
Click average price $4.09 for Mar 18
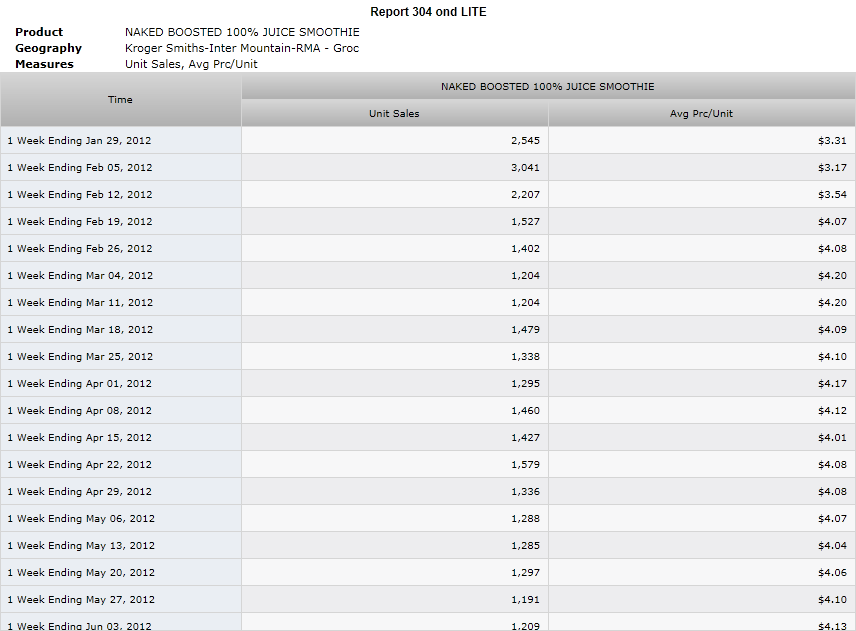coord(832,330)
